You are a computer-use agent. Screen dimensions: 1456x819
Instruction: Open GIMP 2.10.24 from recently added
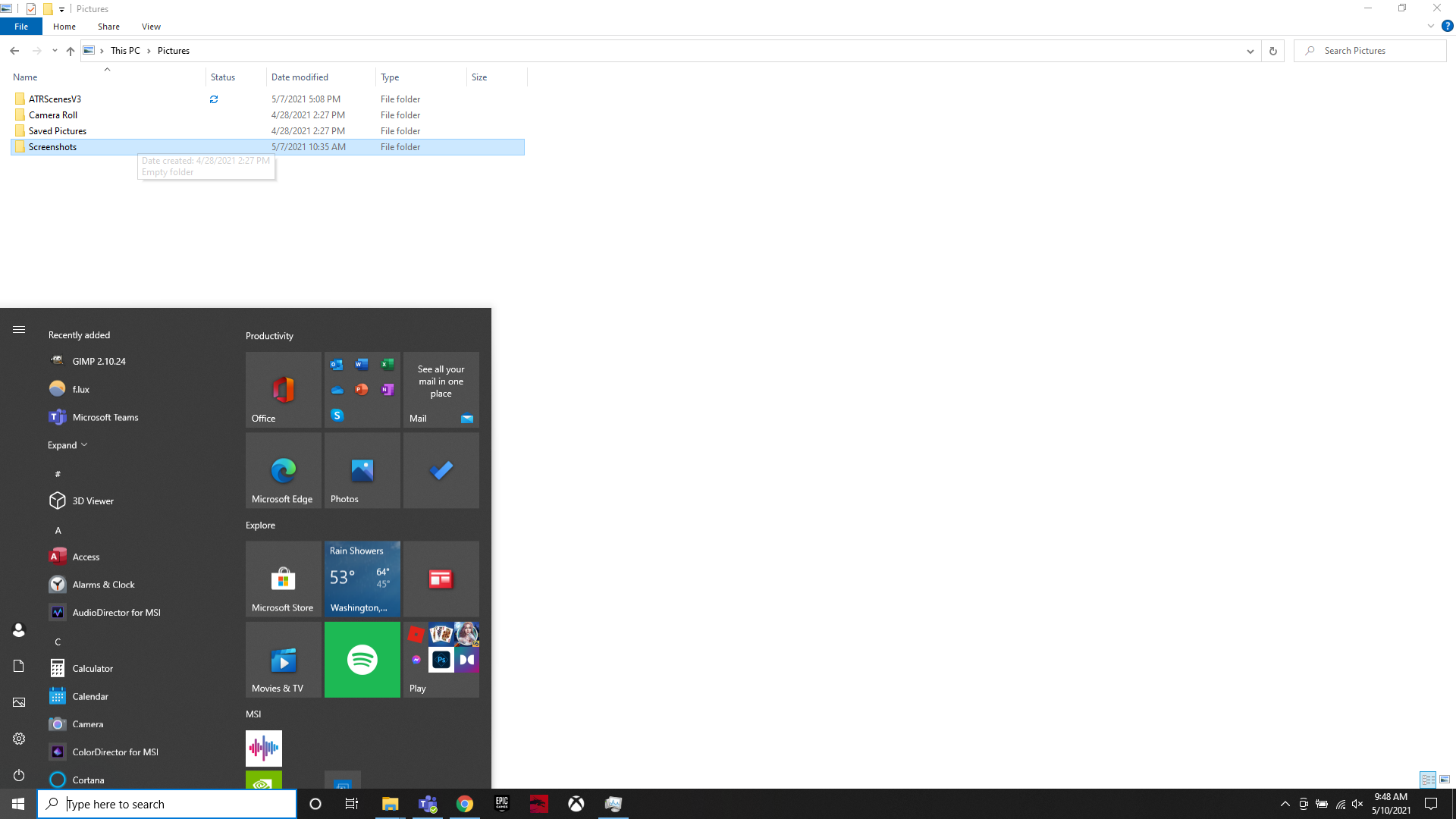coord(99,361)
